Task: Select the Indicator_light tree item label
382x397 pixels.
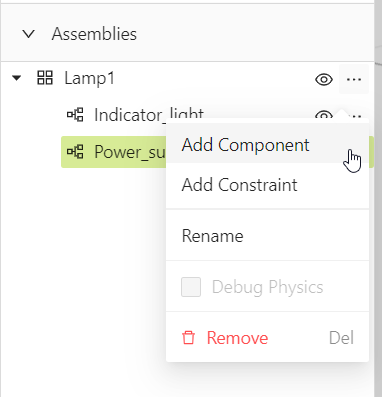Action: coord(149,115)
